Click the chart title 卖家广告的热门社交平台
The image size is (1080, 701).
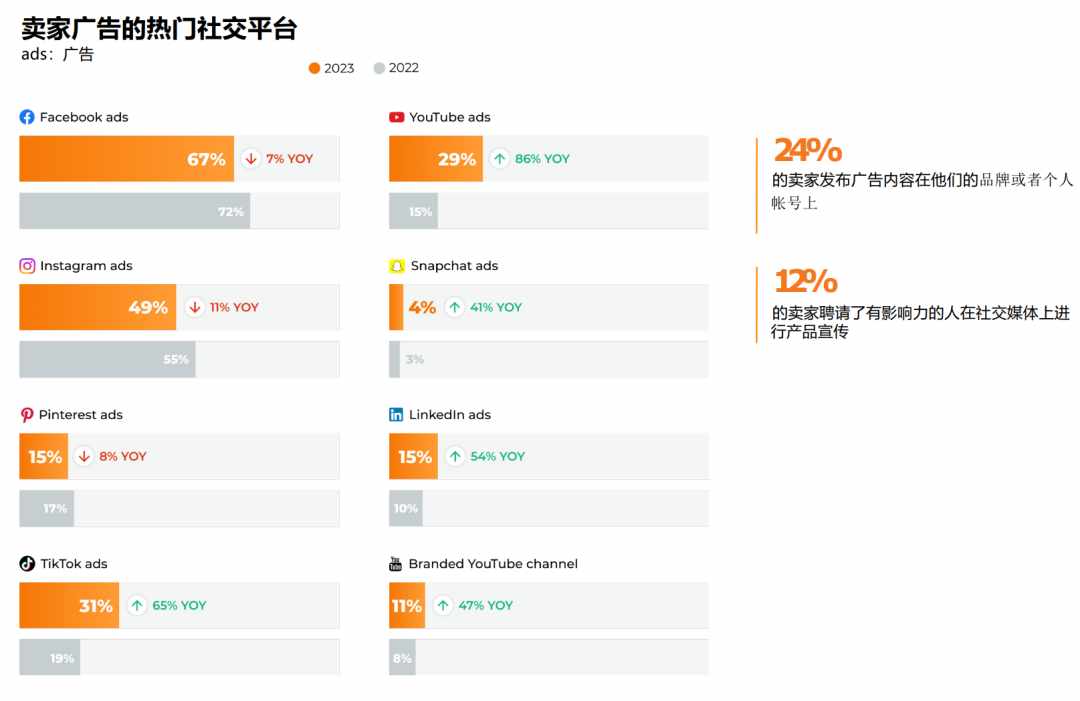[x=159, y=28]
